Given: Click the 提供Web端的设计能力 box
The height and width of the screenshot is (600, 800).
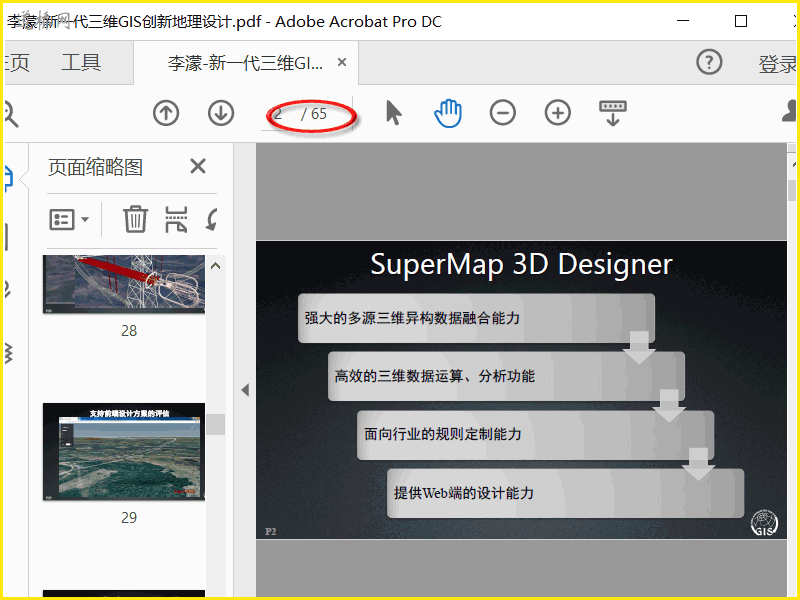Looking at the screenshot, I should tap(565, 493).
